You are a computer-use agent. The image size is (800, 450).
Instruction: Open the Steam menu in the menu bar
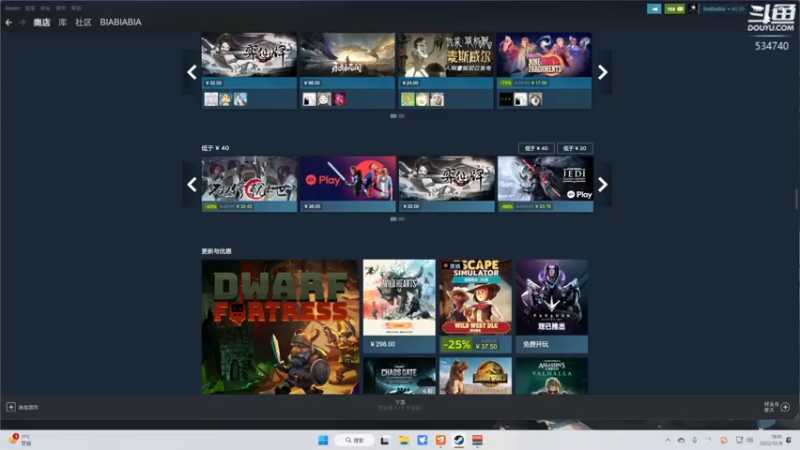click(x=12, y=8)
